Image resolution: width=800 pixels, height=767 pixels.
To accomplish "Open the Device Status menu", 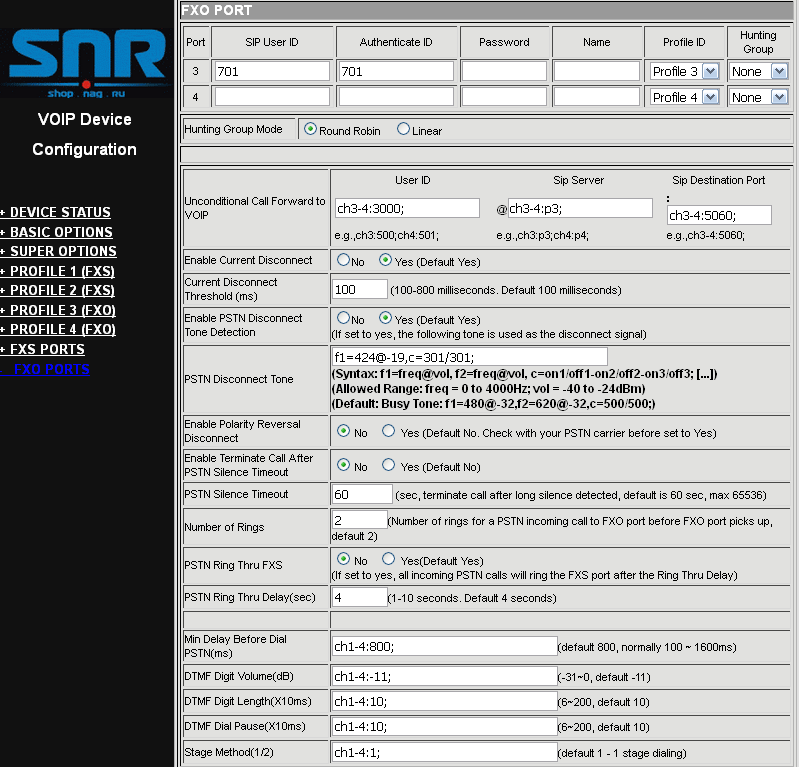I will pyautogui.click(x=60, y=212).
